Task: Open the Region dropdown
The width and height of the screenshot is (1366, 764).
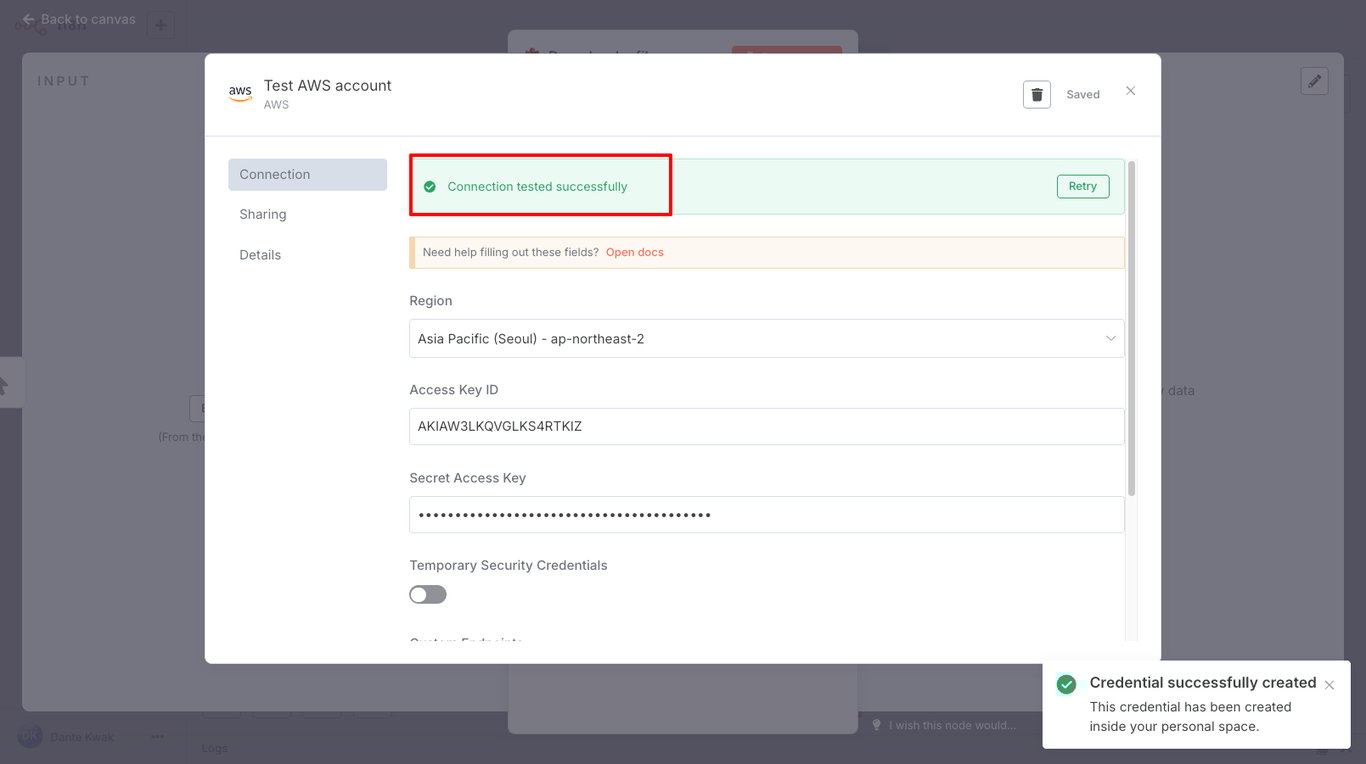Action: 767,339
